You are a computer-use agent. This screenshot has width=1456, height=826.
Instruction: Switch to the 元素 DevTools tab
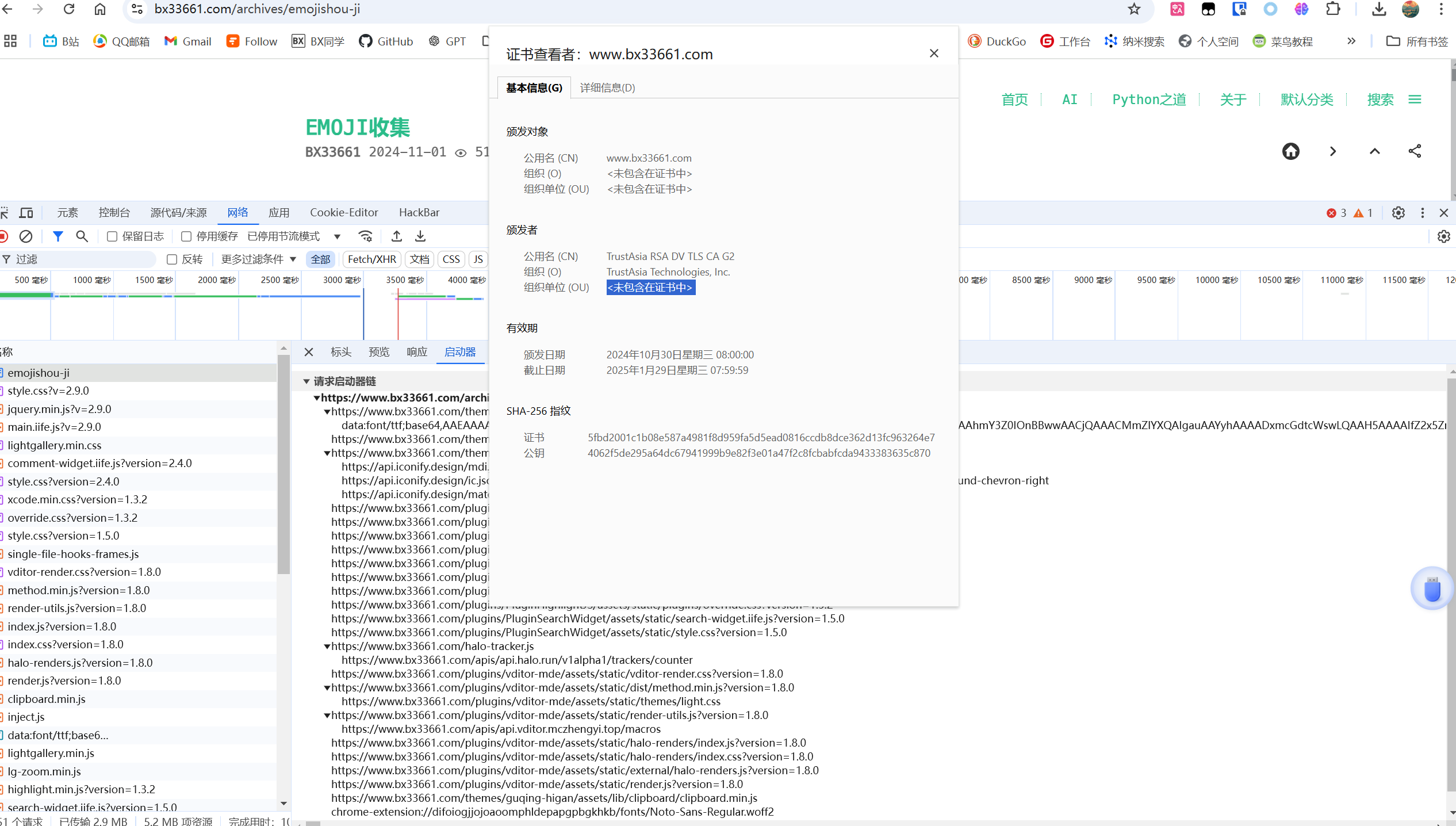(x=67, y=213)
